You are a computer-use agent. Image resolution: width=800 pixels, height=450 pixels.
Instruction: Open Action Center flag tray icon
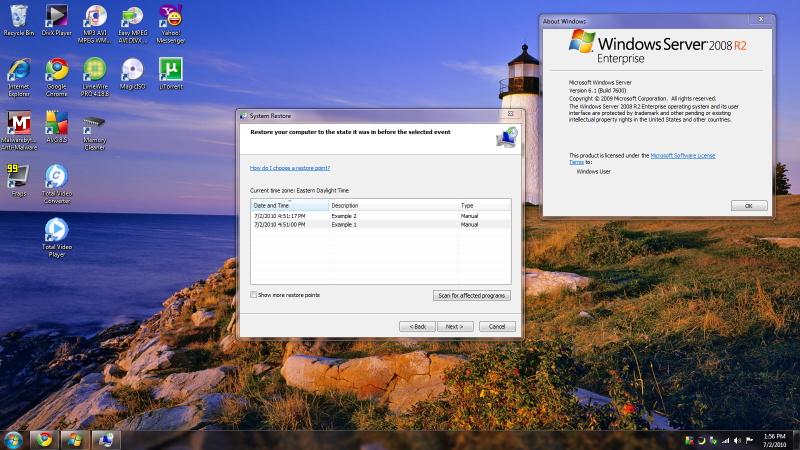(749, 440)
